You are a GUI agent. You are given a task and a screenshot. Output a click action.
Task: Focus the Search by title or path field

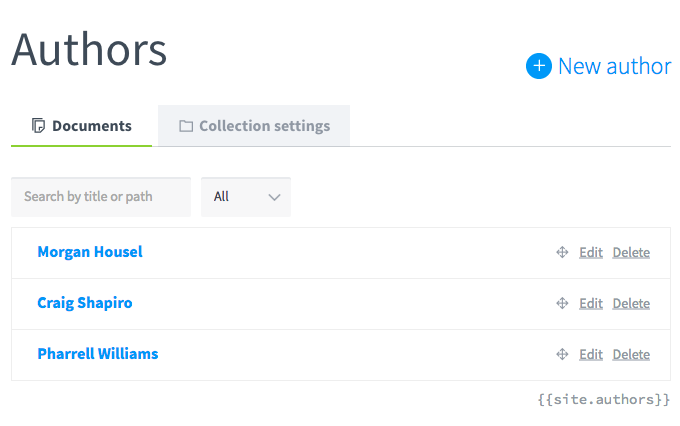point(101,197)
